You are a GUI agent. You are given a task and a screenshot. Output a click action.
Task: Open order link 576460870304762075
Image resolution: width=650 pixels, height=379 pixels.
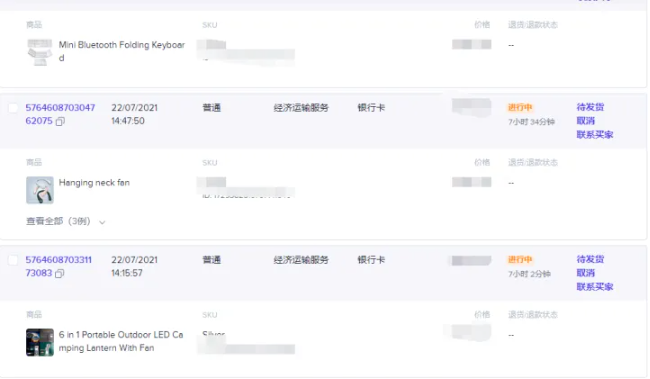point(60,114)
